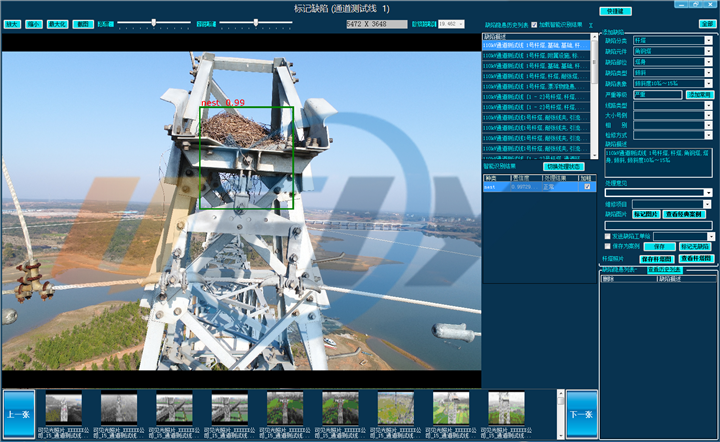Open the 发送缺陷工单给 recipient dropdown
The height and width of the screenshot is (442, 720).
click(711, 237)
